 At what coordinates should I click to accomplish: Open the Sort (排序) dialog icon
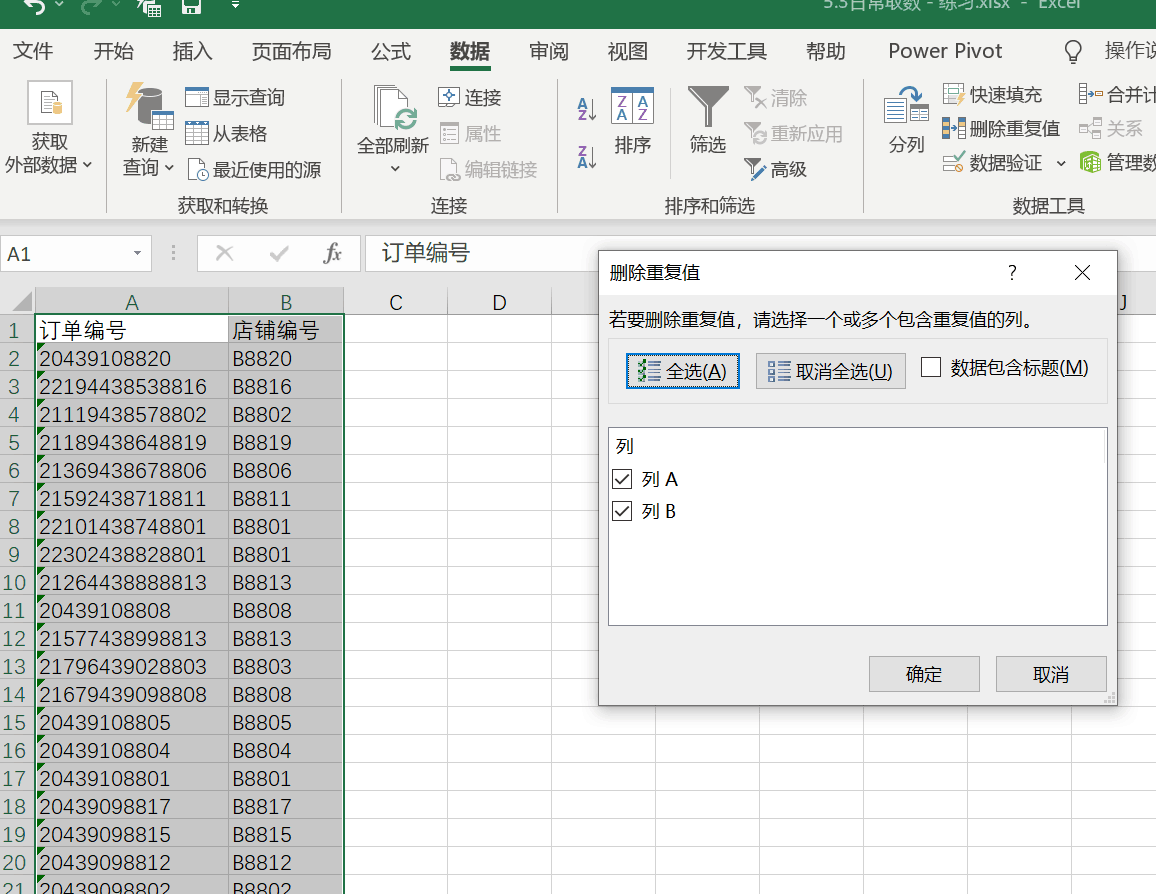click(633, 108)
